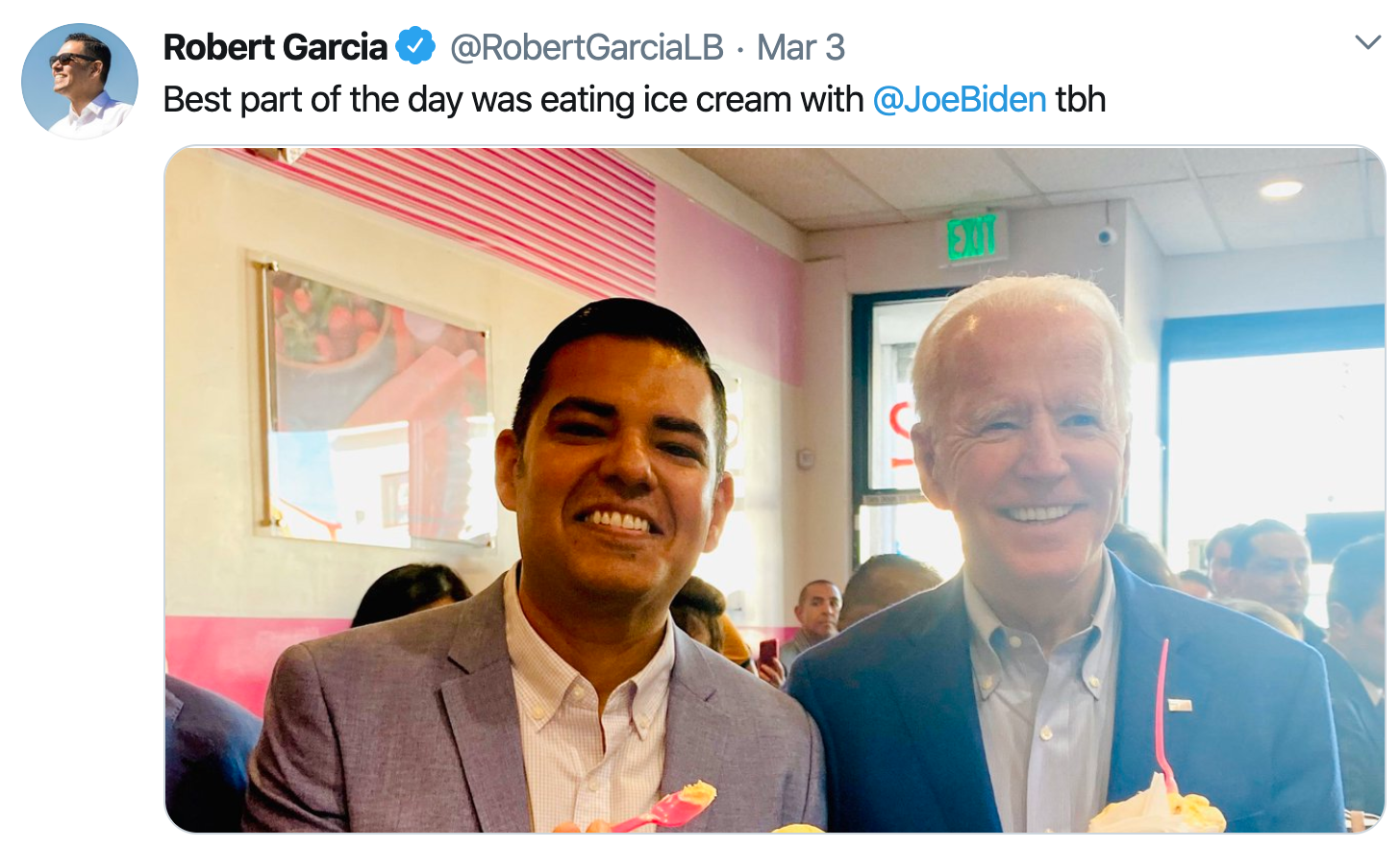Open the Mar 3 timestamp permalink

coord(801,47)
